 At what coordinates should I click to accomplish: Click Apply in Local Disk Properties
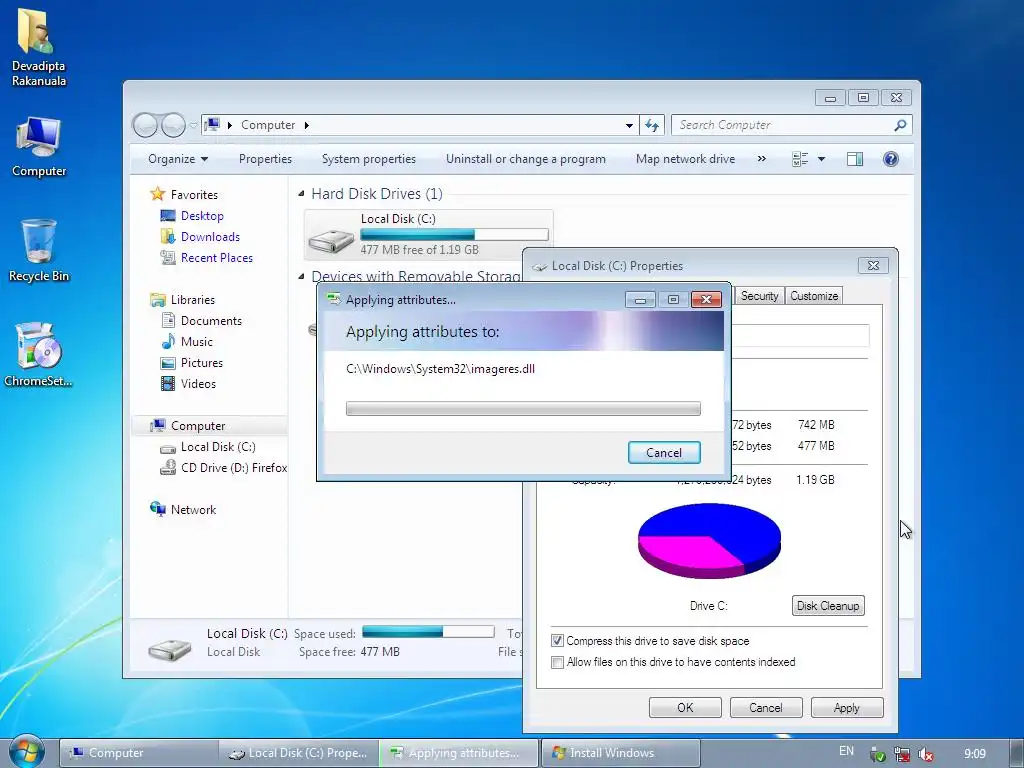coord(846,708)
